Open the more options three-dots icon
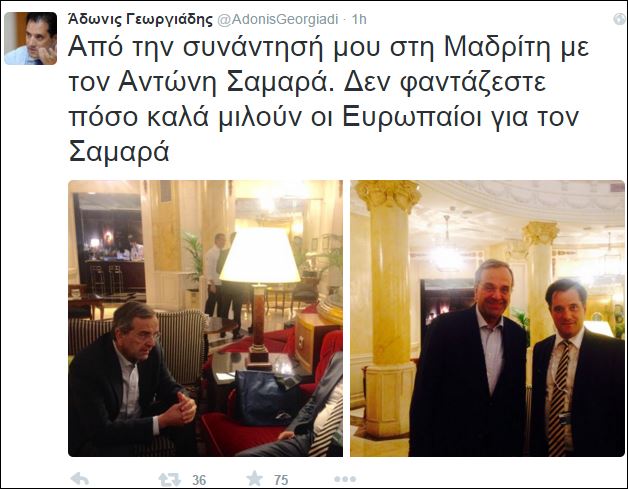 345,479
